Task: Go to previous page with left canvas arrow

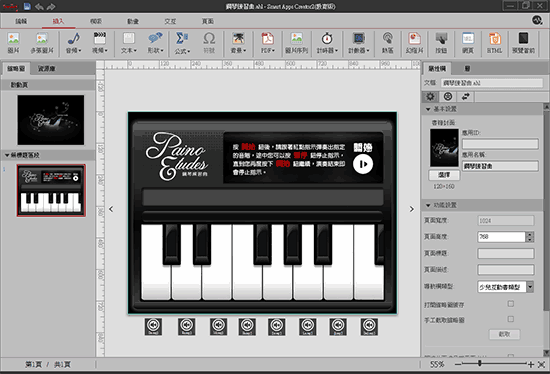Action: 111,209
